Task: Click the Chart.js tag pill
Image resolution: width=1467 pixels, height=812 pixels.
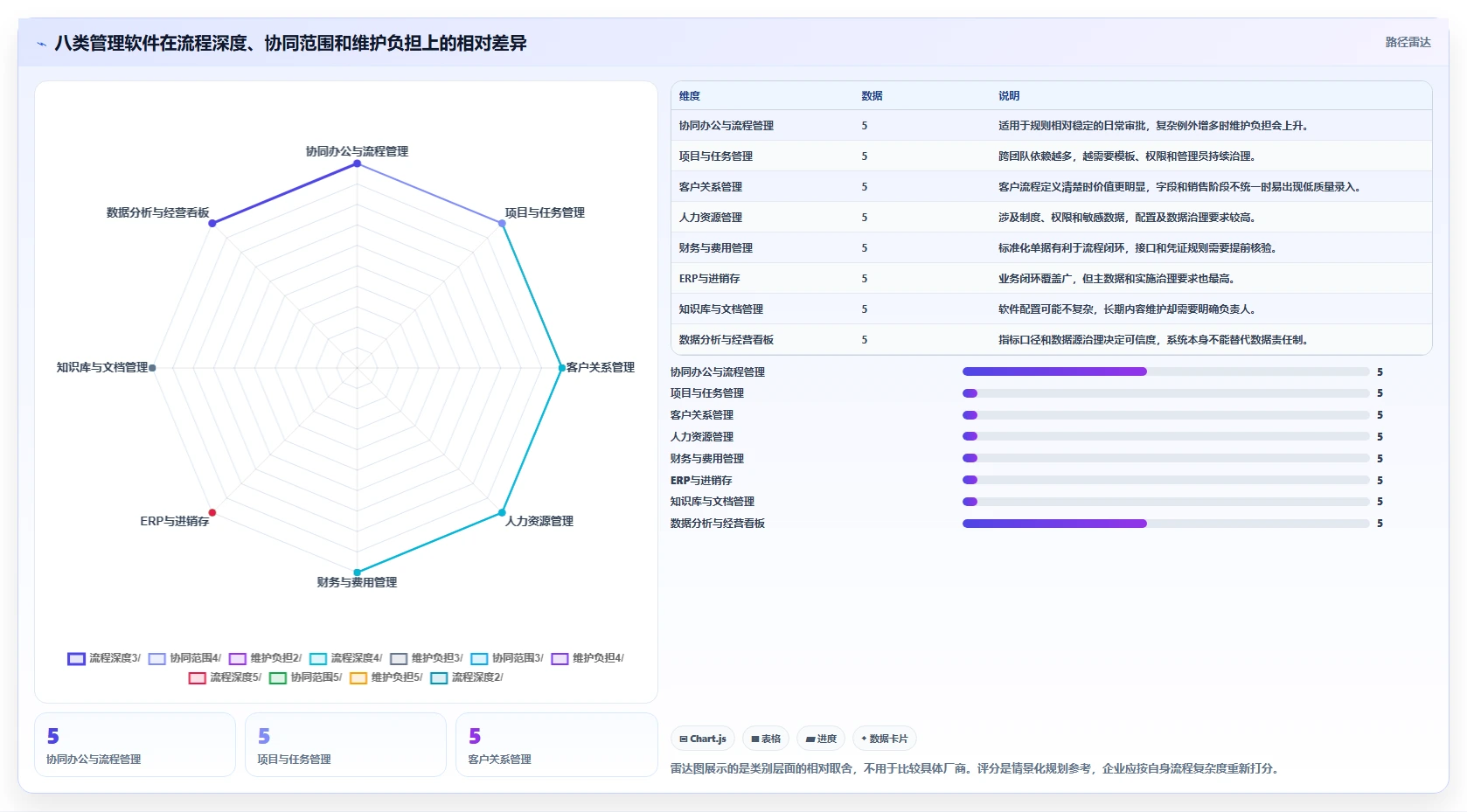Action: pos(703,739)
